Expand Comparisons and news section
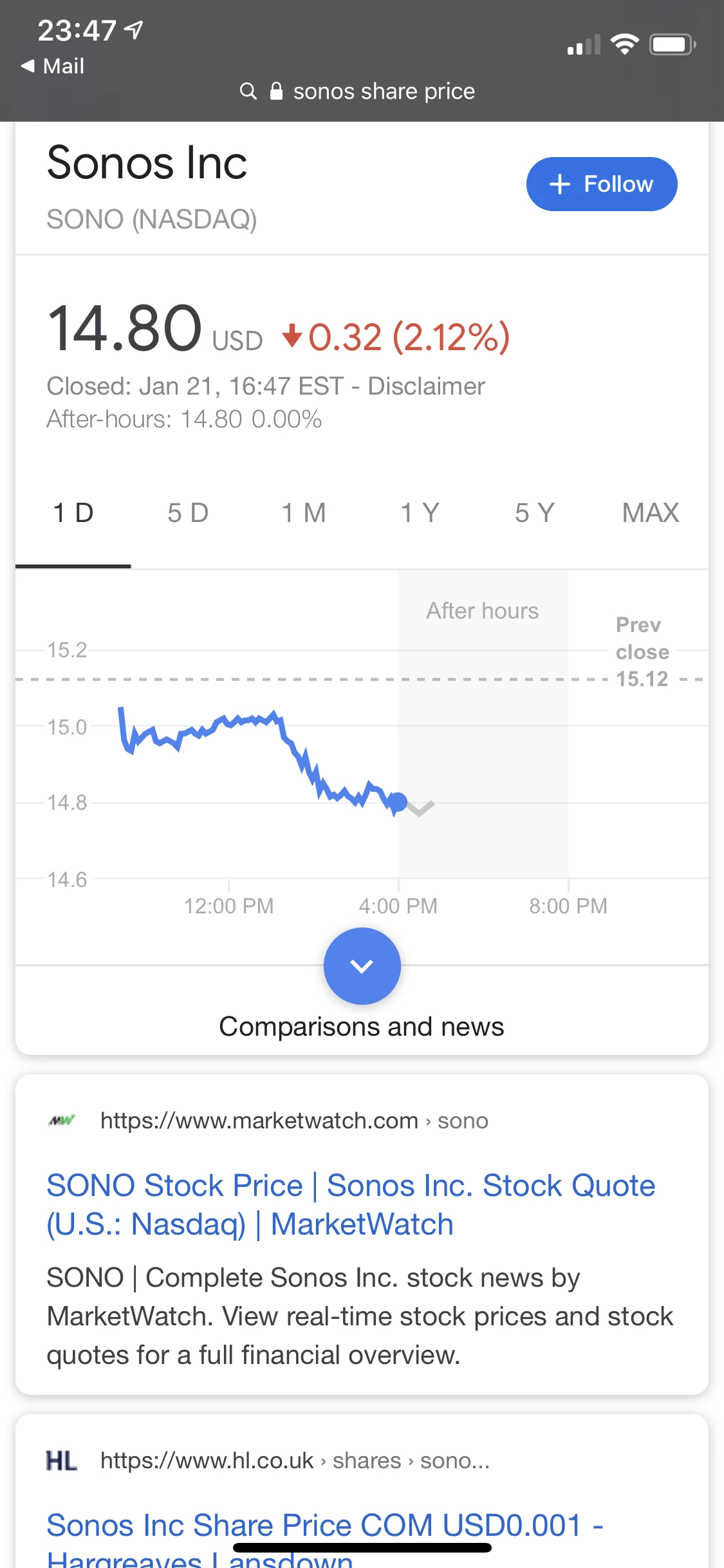 [362, 1027]
